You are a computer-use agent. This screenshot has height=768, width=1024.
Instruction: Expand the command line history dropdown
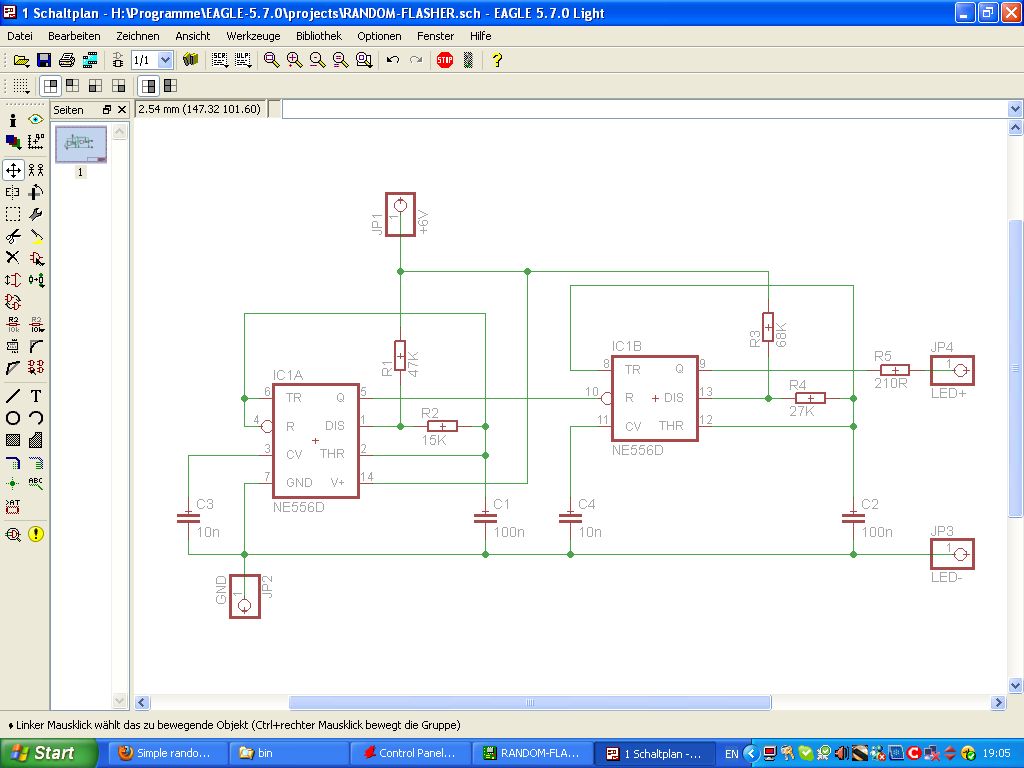tap(1015, 109)
